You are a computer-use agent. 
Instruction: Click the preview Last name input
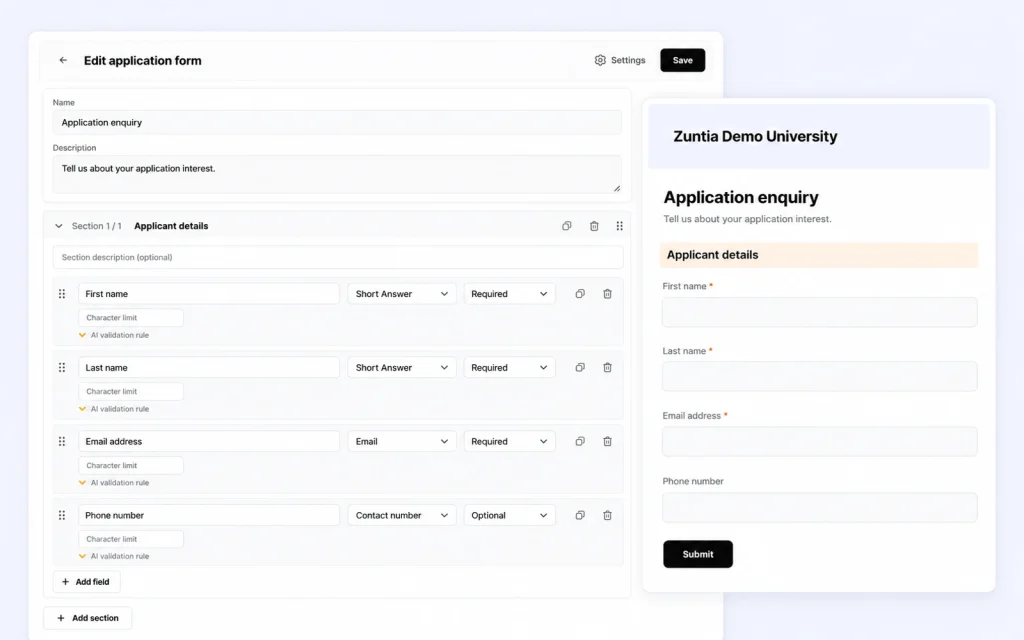(x=820, y=377)
